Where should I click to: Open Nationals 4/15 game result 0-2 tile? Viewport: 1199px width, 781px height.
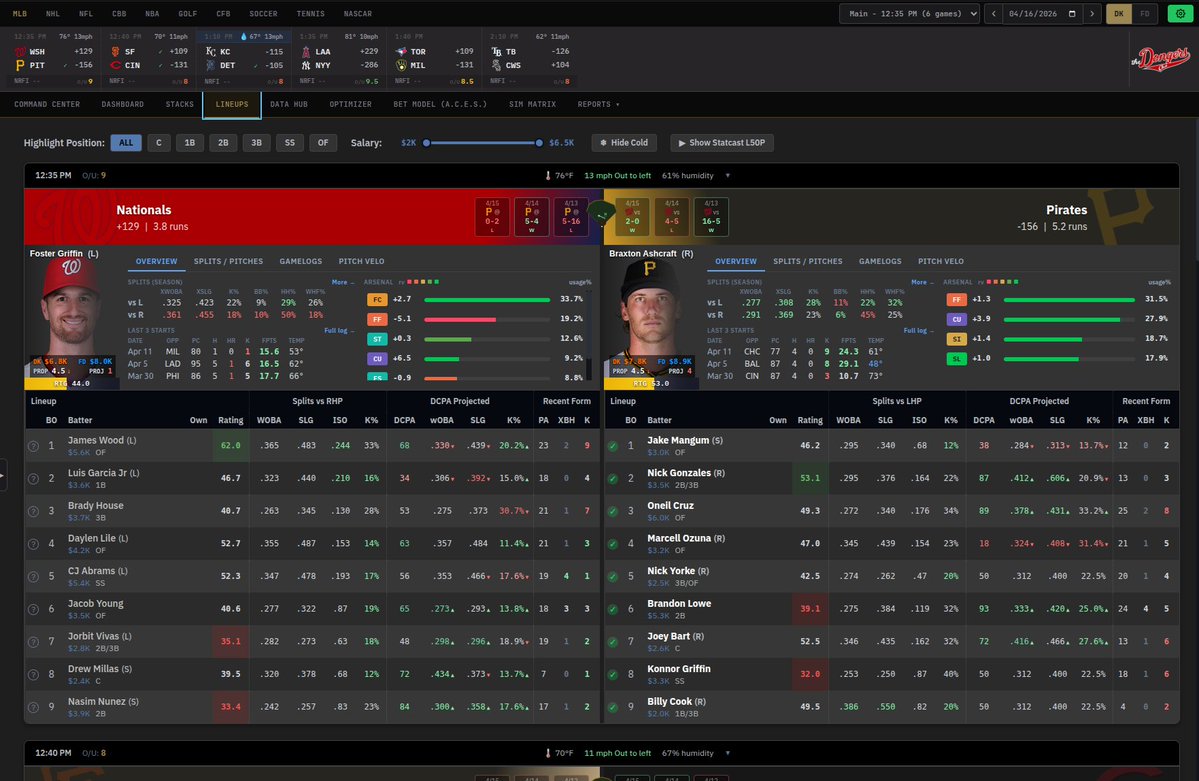click(492, 217)
